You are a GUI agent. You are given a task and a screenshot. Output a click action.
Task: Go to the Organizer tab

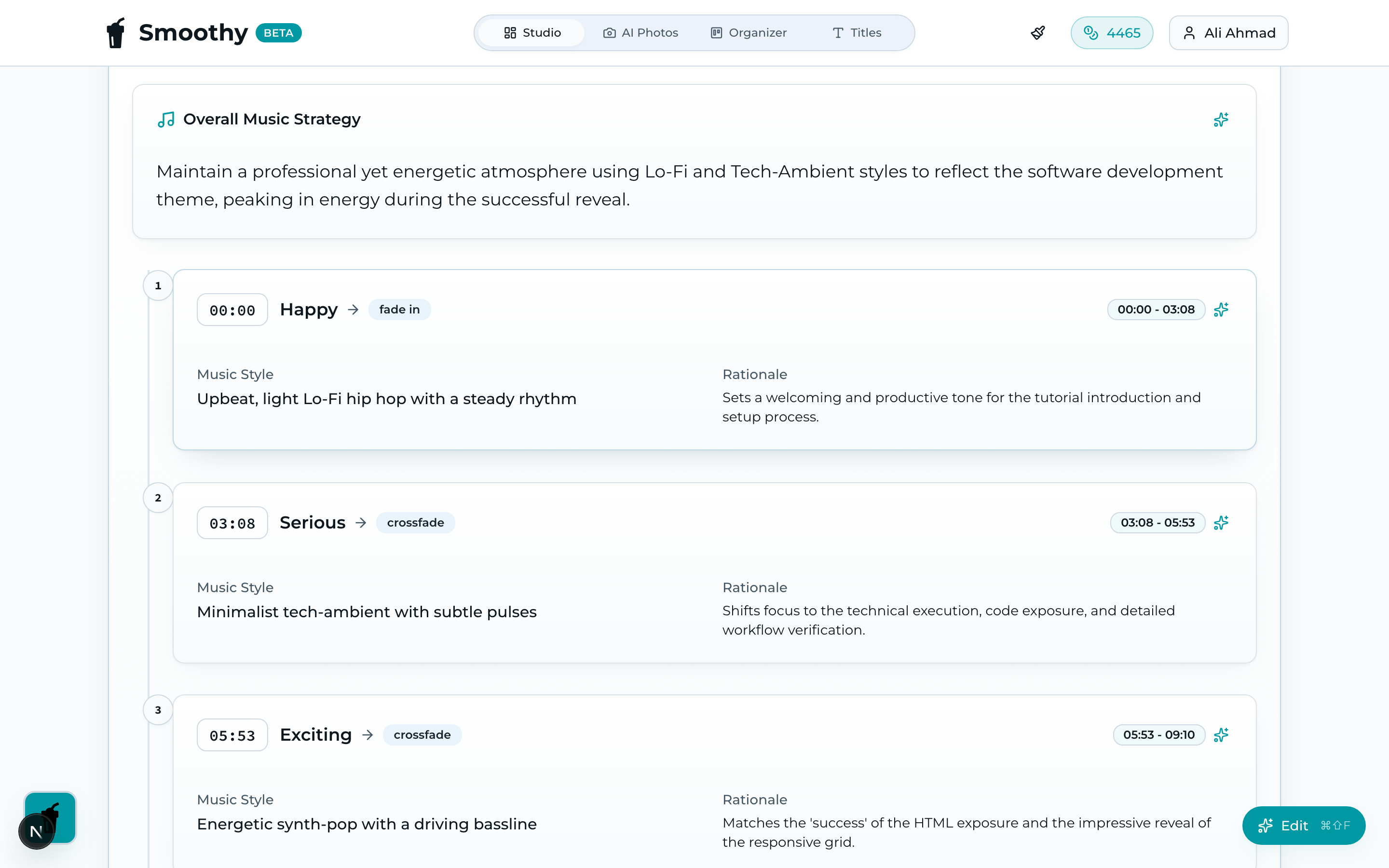click(749, 33)
